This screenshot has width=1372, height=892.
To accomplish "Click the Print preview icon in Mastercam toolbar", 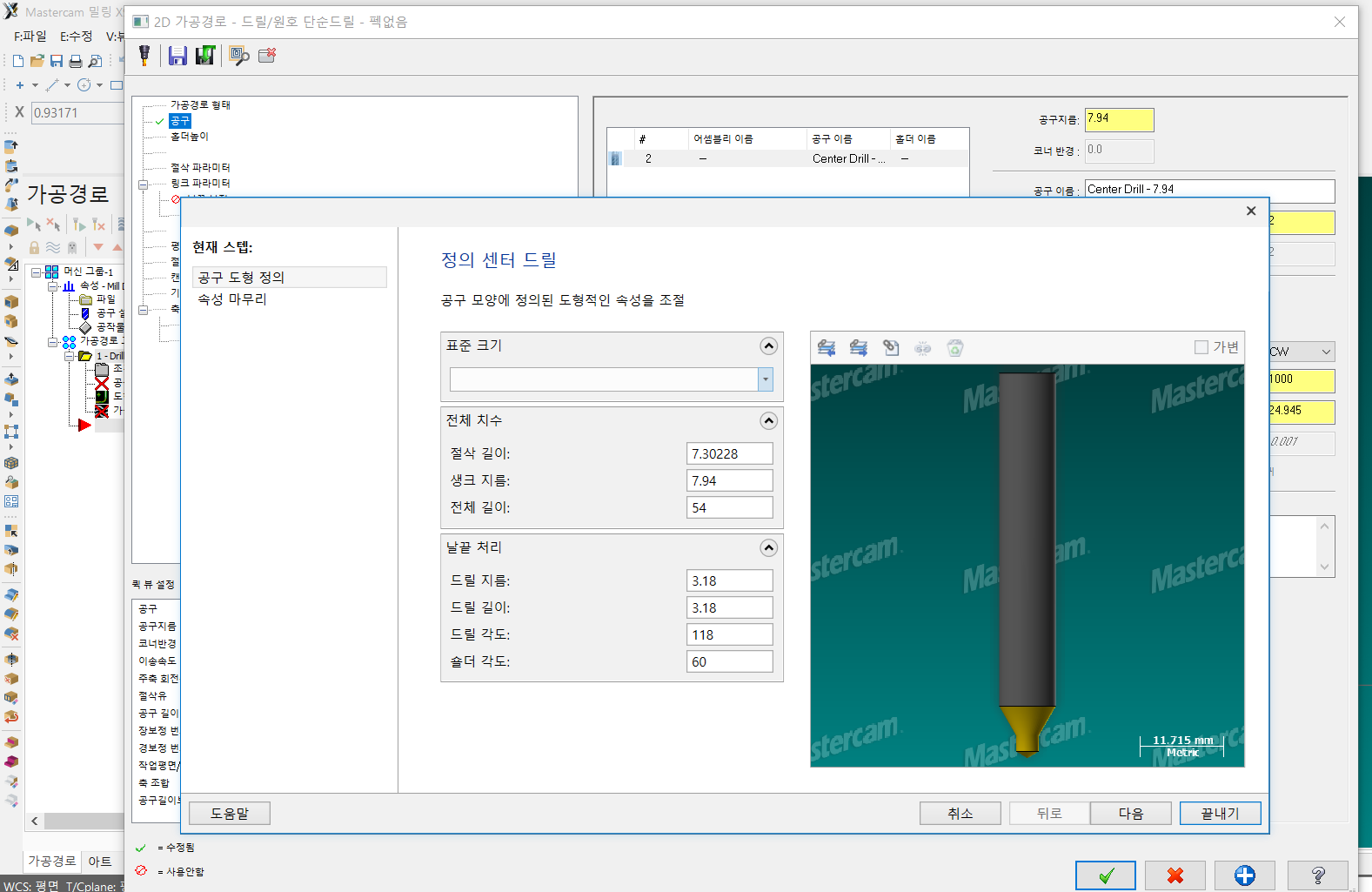I will pos(95,61).
